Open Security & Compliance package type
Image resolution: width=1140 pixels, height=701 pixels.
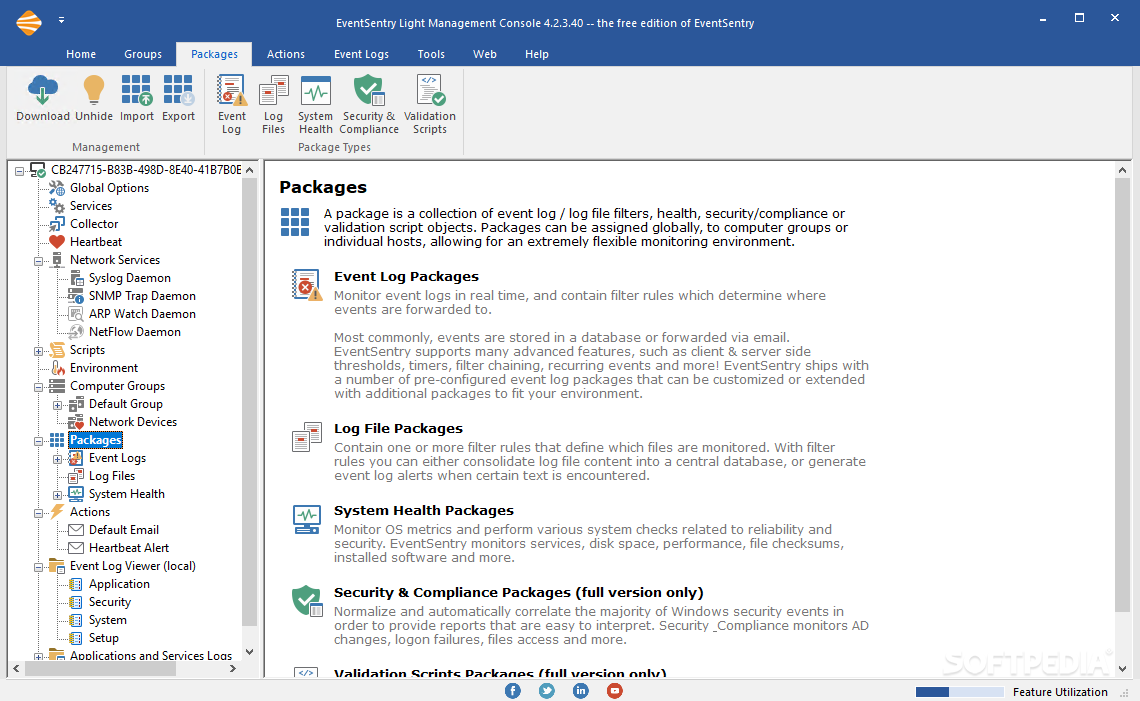369,105
